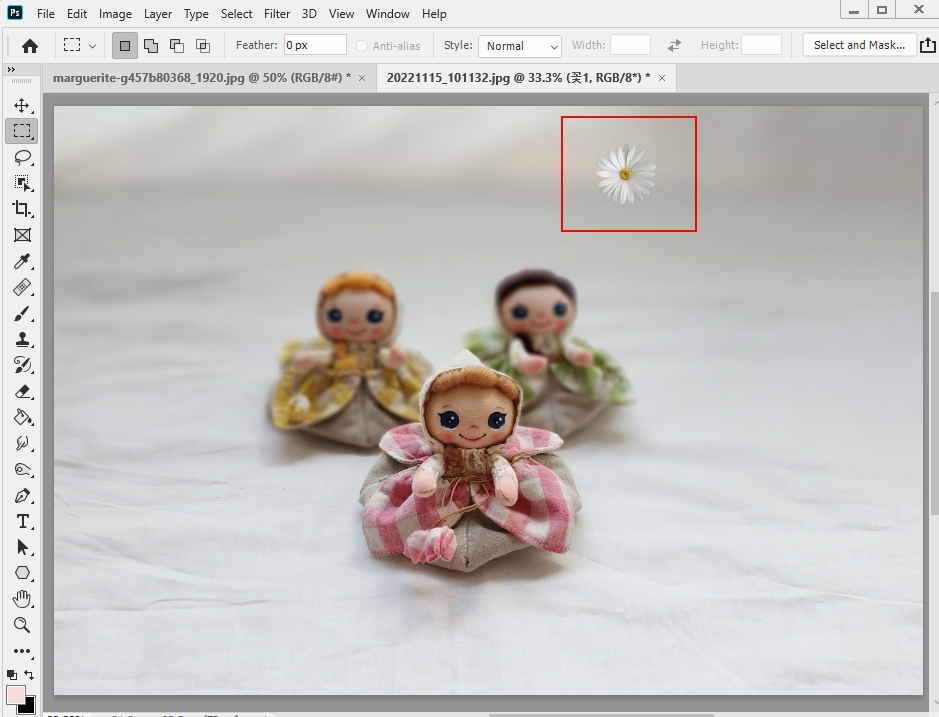939x717 pixels.
Task: Open the background color picker swatch
Action: pos(28,707)
